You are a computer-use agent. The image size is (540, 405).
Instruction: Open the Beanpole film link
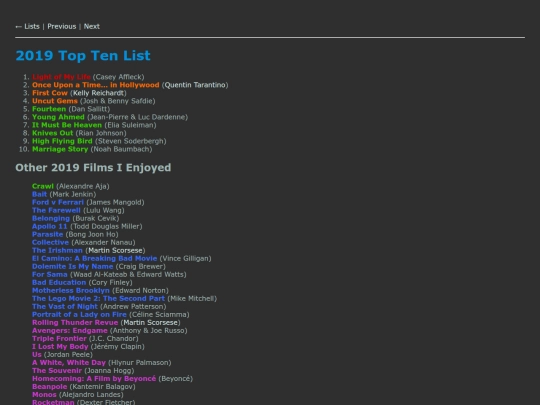pos(50,387)
